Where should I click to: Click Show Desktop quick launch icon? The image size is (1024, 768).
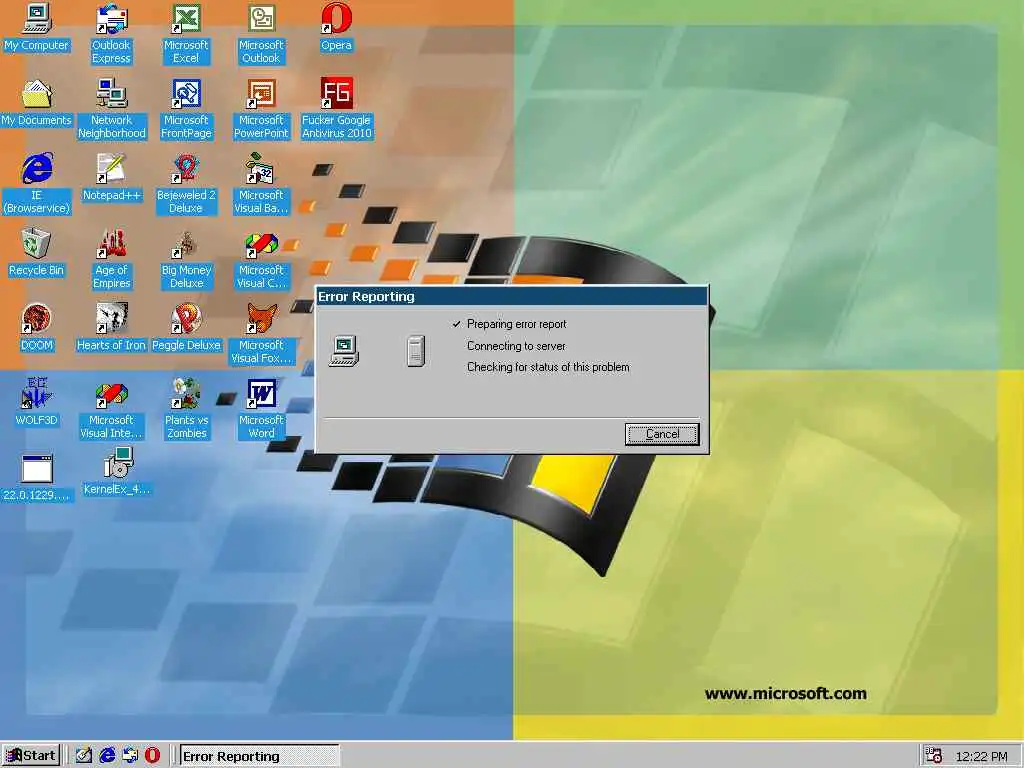[x=84, y=756]
